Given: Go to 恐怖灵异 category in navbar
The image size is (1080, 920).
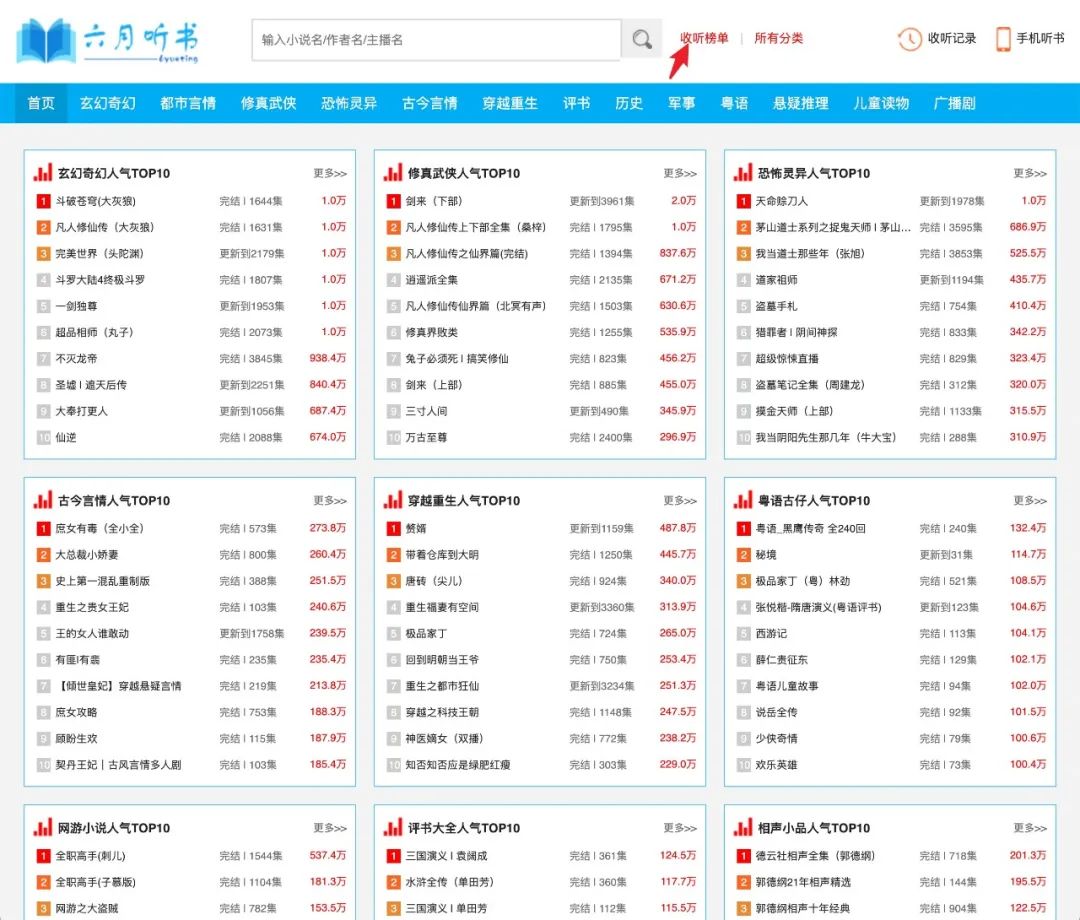Looking at the screenshot, I should coord(349,103).
